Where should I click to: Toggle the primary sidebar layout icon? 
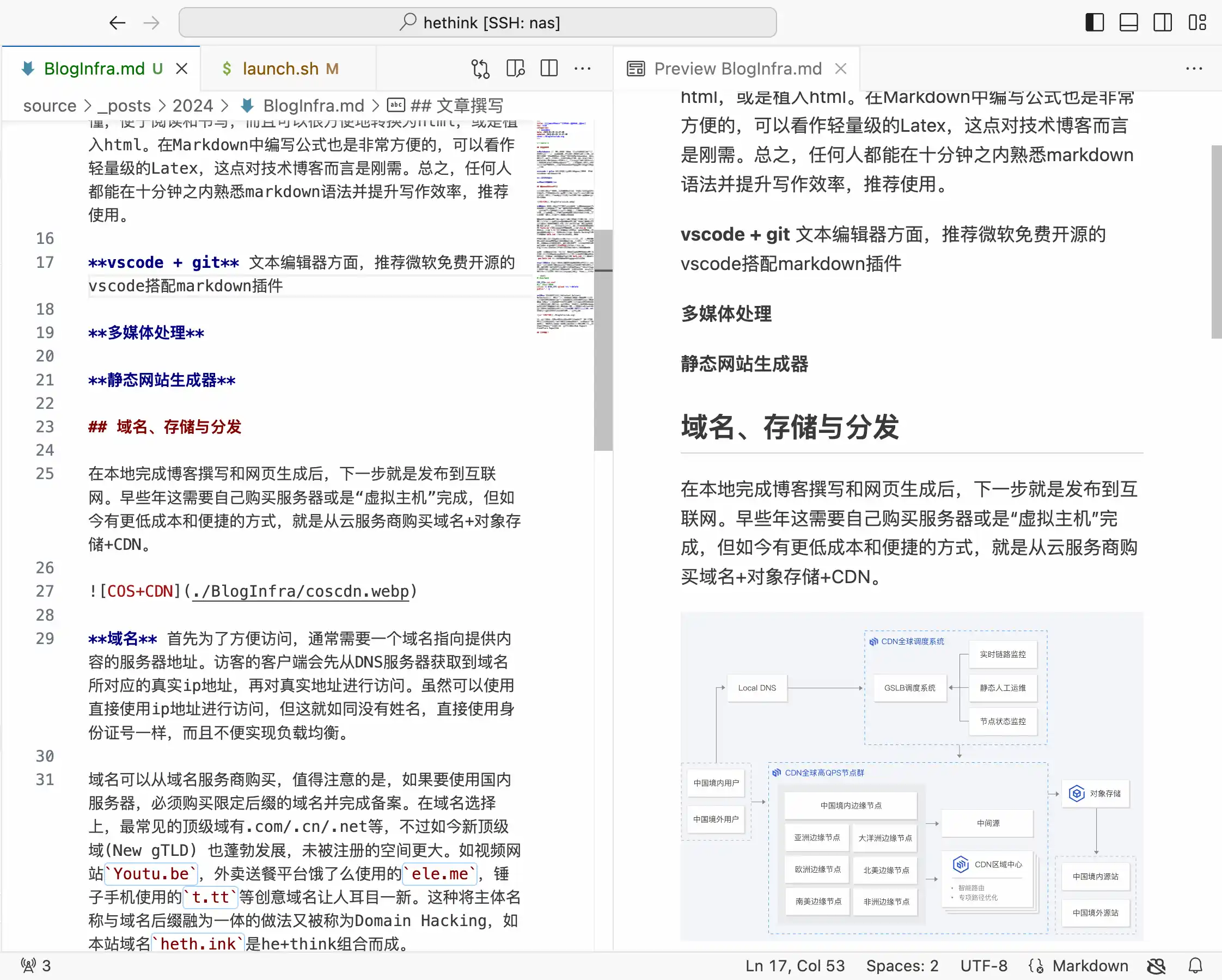coord(1094,23)
